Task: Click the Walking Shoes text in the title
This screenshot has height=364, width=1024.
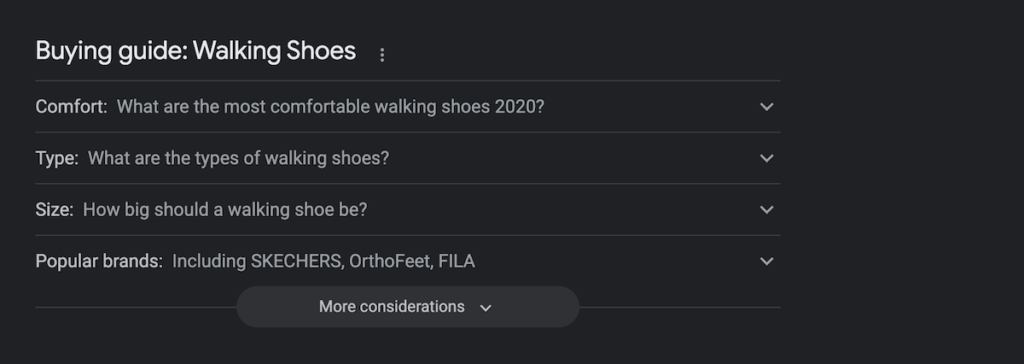Action: point(274,51)
